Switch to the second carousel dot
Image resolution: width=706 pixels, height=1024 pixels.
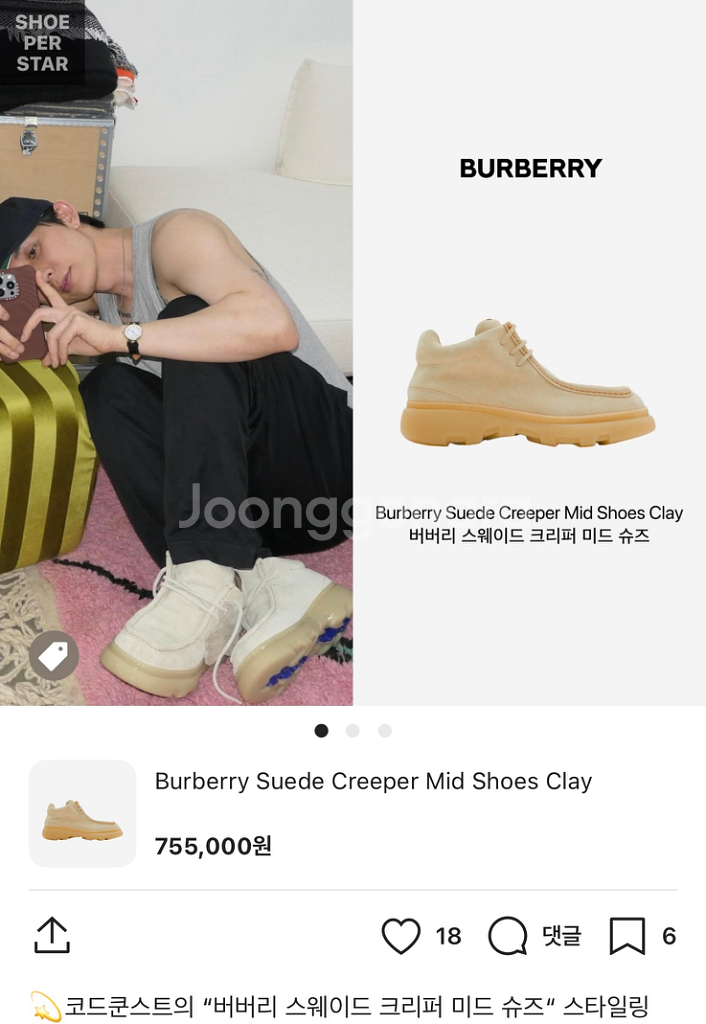coord(353,731)
